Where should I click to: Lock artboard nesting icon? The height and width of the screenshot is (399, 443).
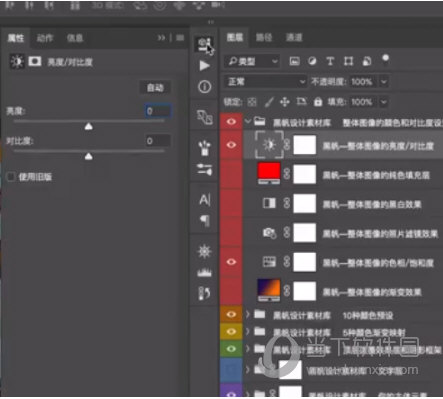click(301, 101)
